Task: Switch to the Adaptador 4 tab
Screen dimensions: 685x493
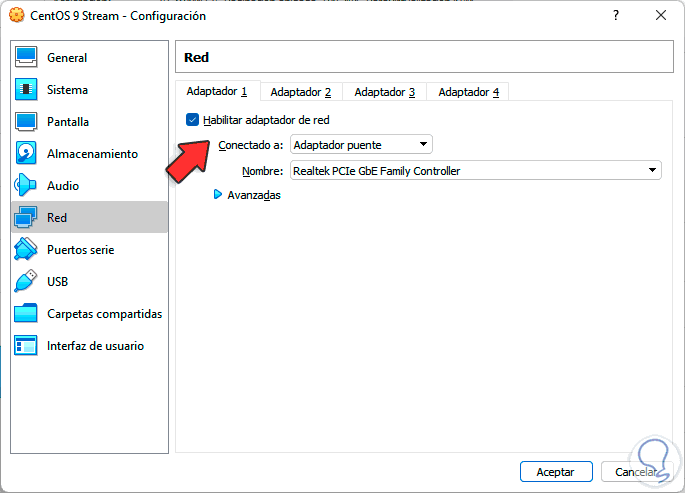Action: click(468, 92)
